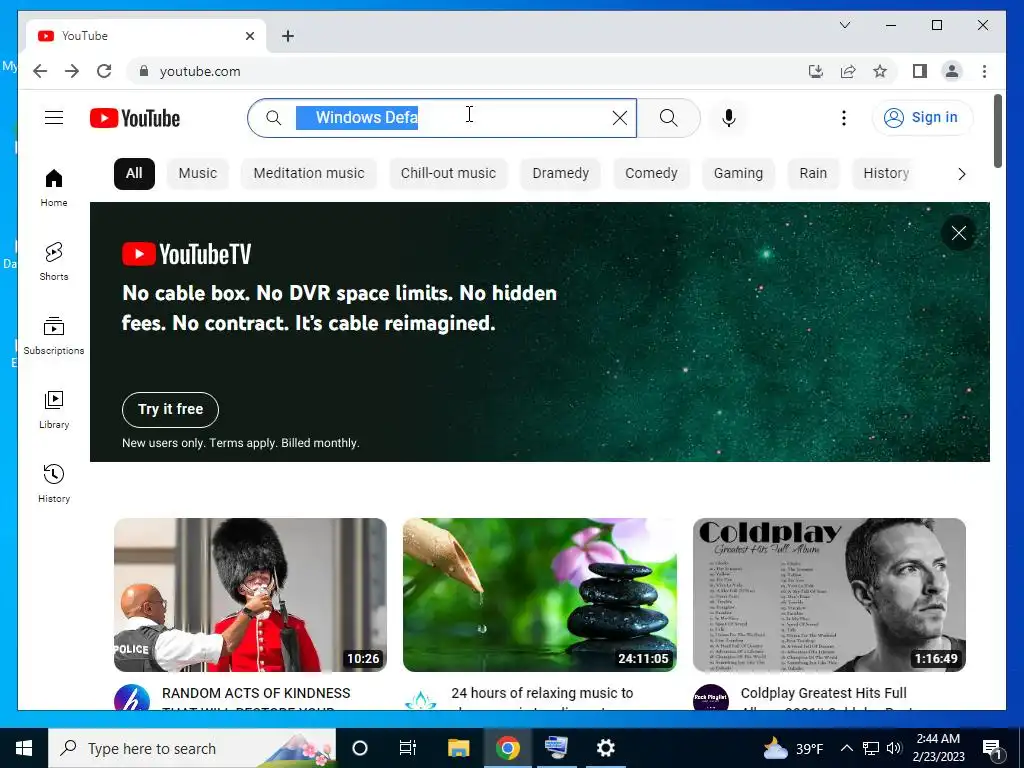1024x768 pixels.
Task: Open Random Acts of Kindness video title
Action: (256, 699)
